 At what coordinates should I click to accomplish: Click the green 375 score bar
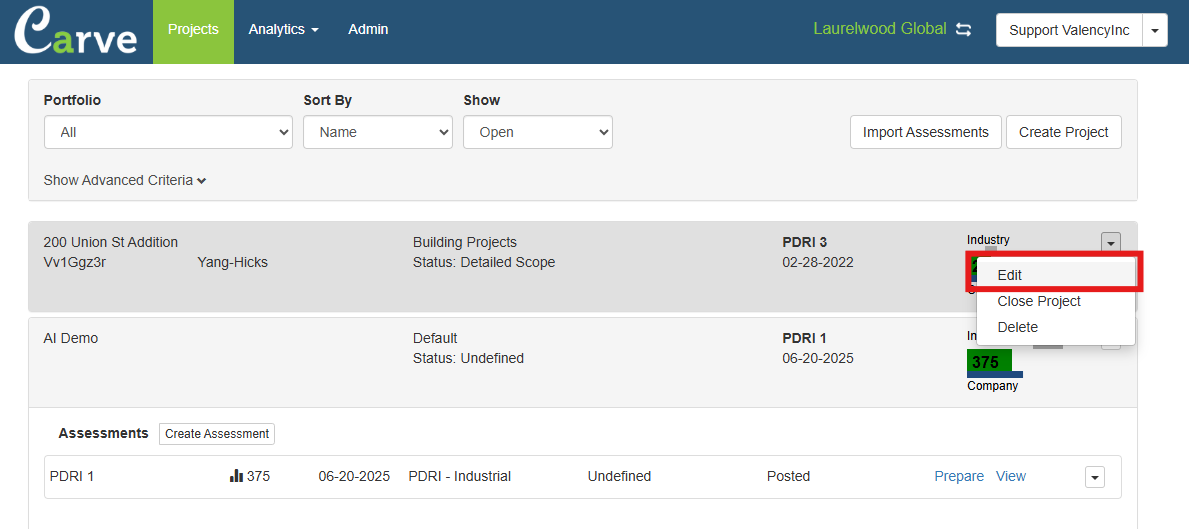(x=989, y=362)
